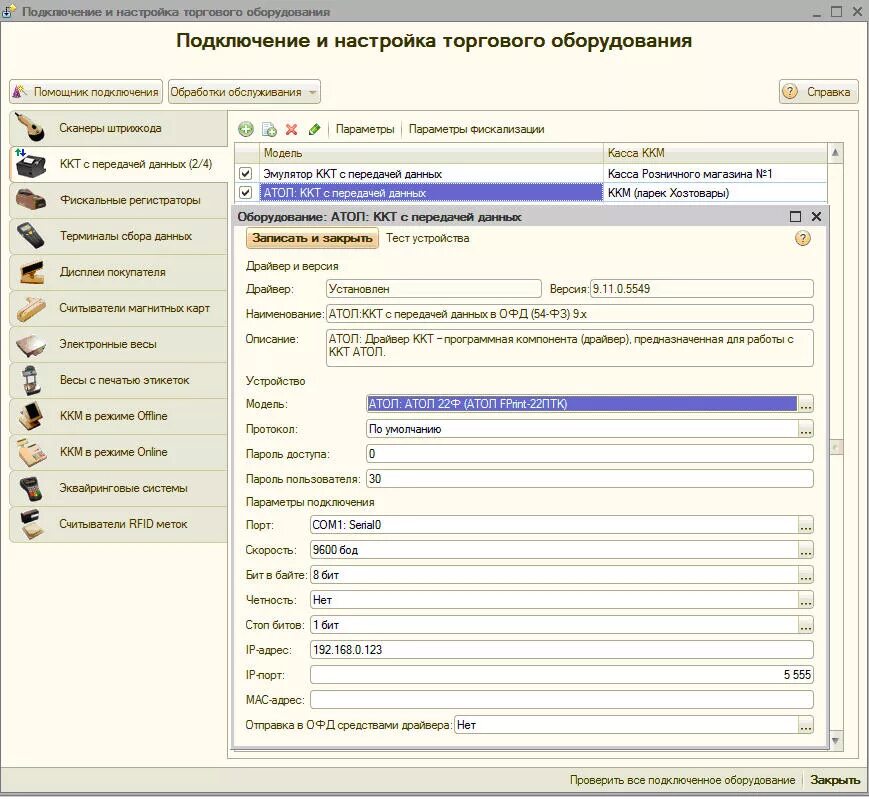This screenshot has width=869, height=799.
Task: Click the Пароль доступа field
Action: 590,454
